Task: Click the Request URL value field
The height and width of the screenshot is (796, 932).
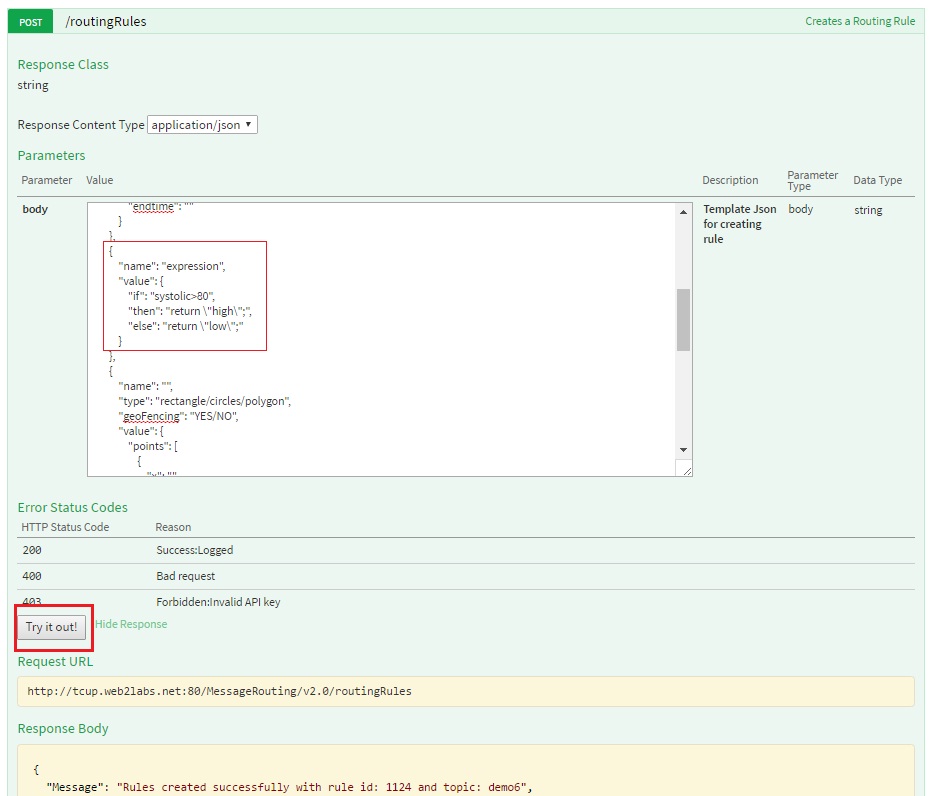Action: click(465, 691)
